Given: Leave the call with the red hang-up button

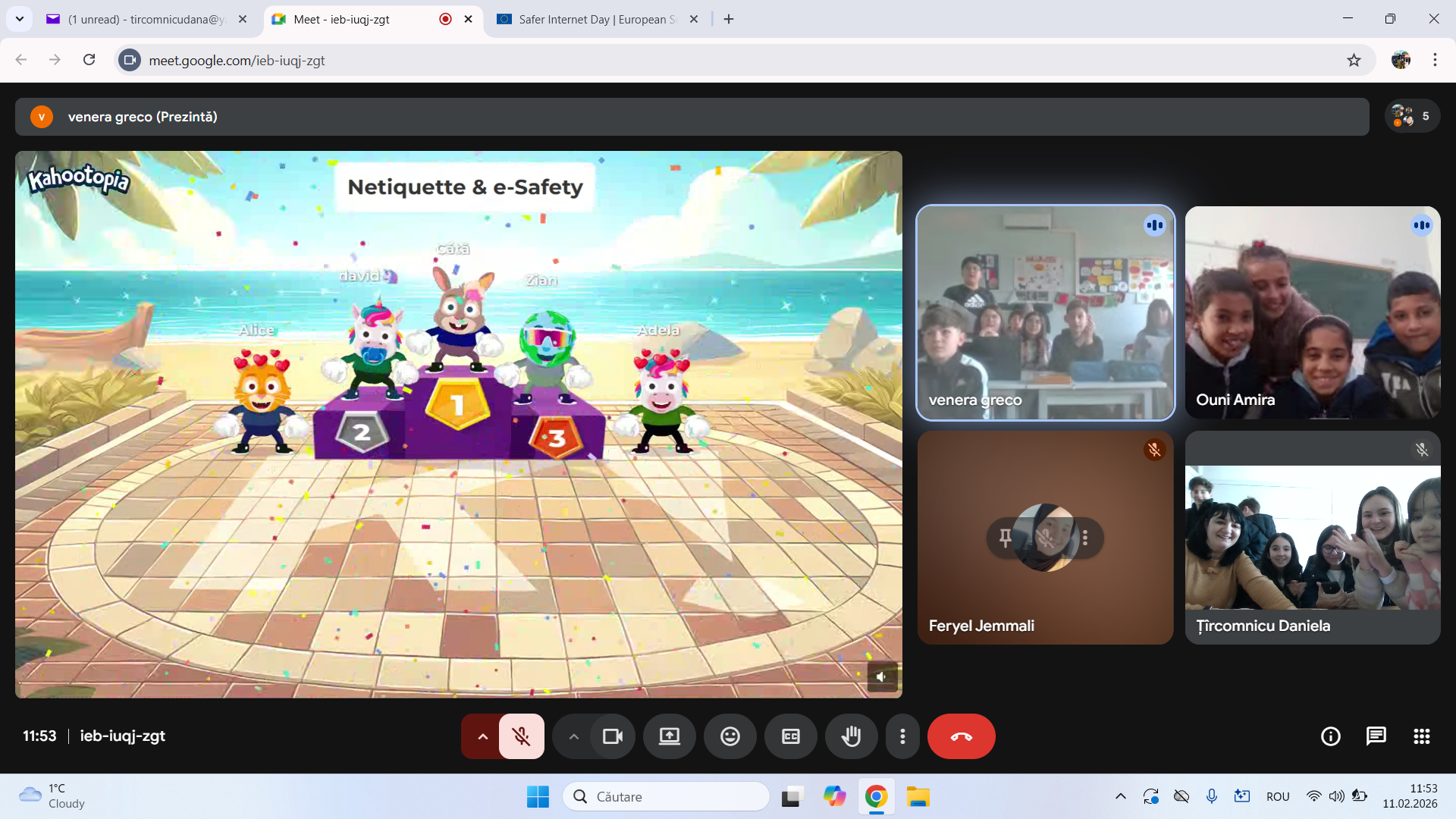Looking at the screenshot, I should click(961, 736).
